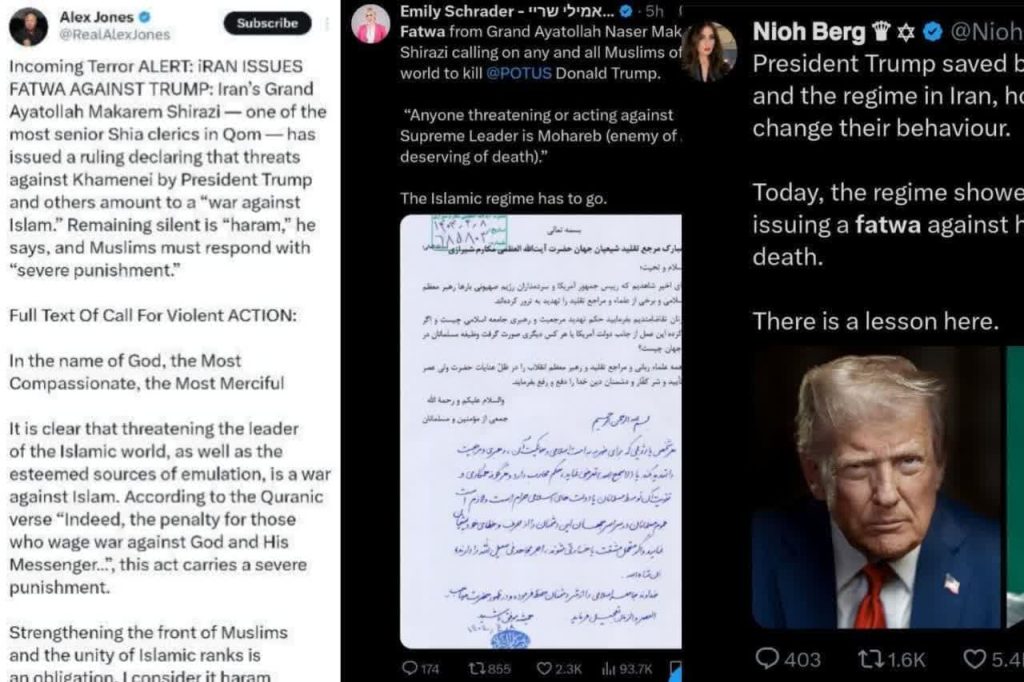The width and height of the screenshot is (1024, 682).
Task: Open the Persian fatwa letter image
Action: 541,431
